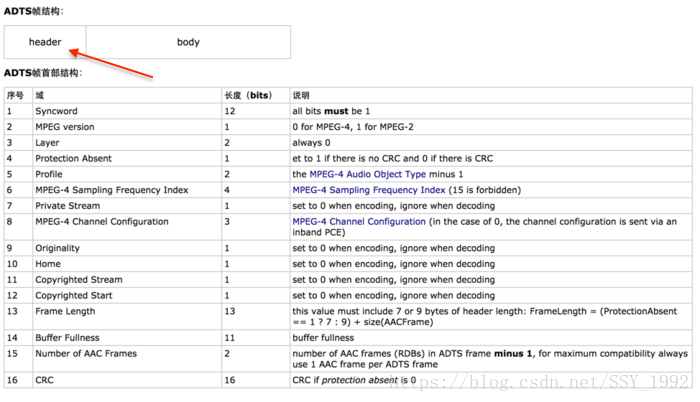Select the 'Layer' field cell

[x=127, y=143]
